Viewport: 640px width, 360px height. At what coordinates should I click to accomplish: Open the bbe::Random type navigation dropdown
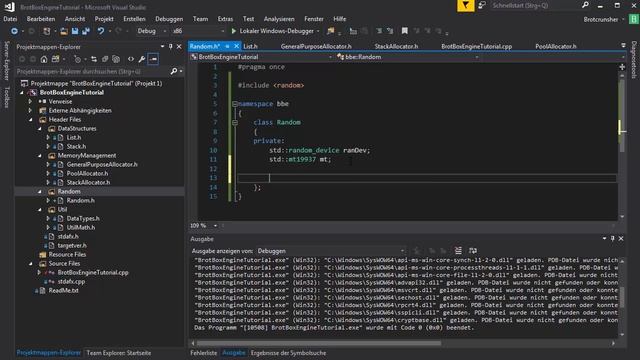coord(407,57)
